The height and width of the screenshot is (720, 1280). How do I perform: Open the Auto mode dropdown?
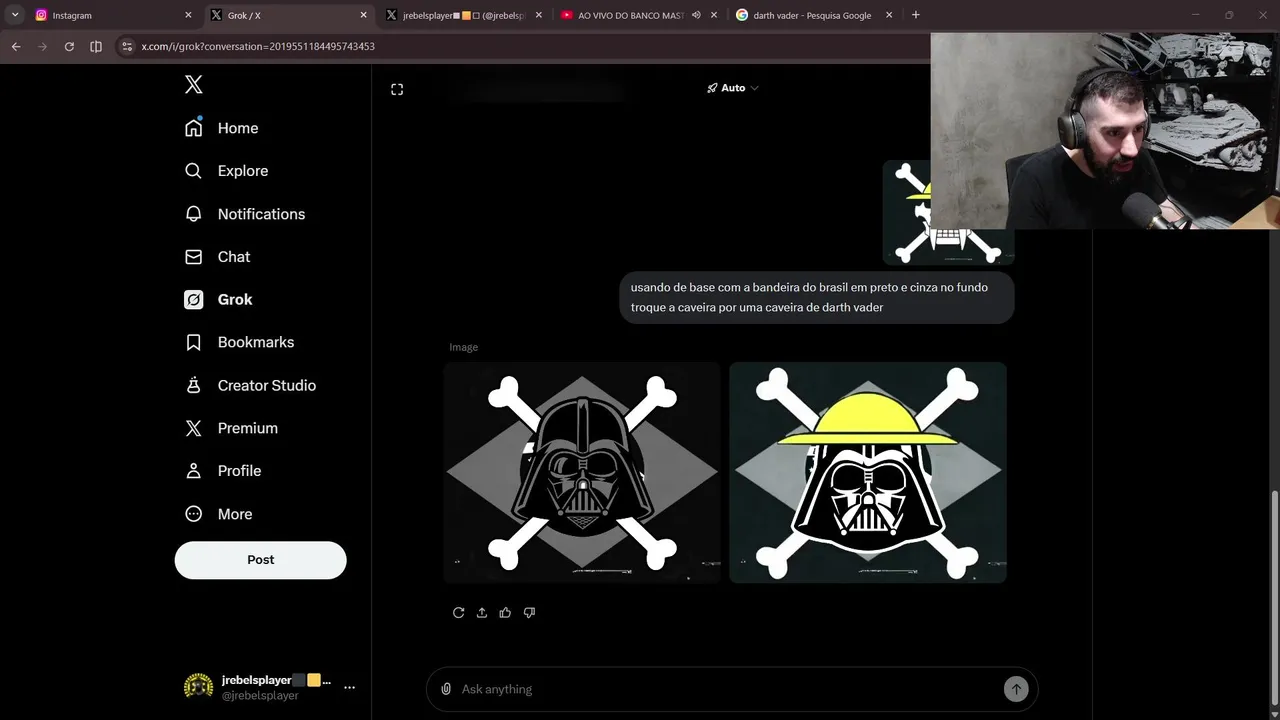click(x=733, y=88)
